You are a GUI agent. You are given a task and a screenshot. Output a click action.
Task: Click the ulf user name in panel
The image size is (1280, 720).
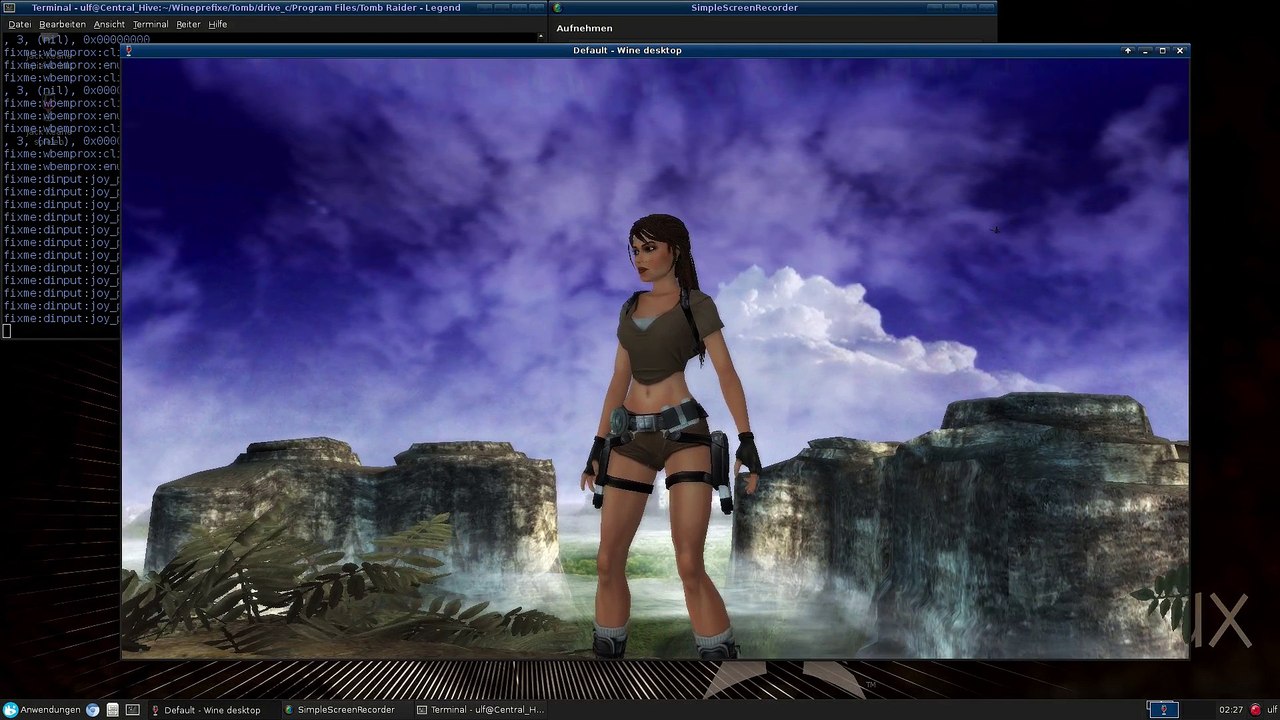(x=1271, y=710)
